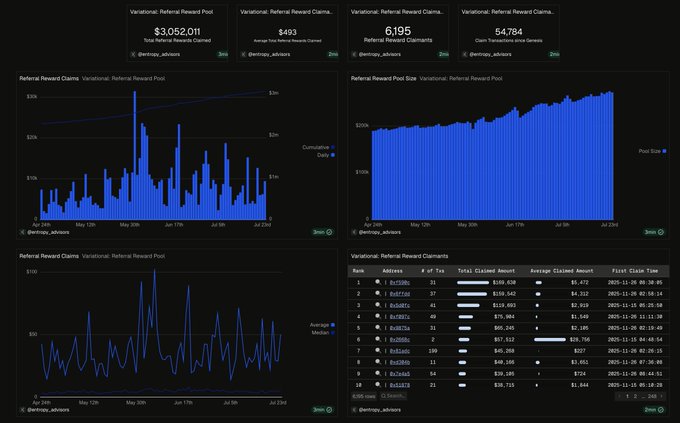Toggle Average series in line chart legend

[x=322, y=325]
